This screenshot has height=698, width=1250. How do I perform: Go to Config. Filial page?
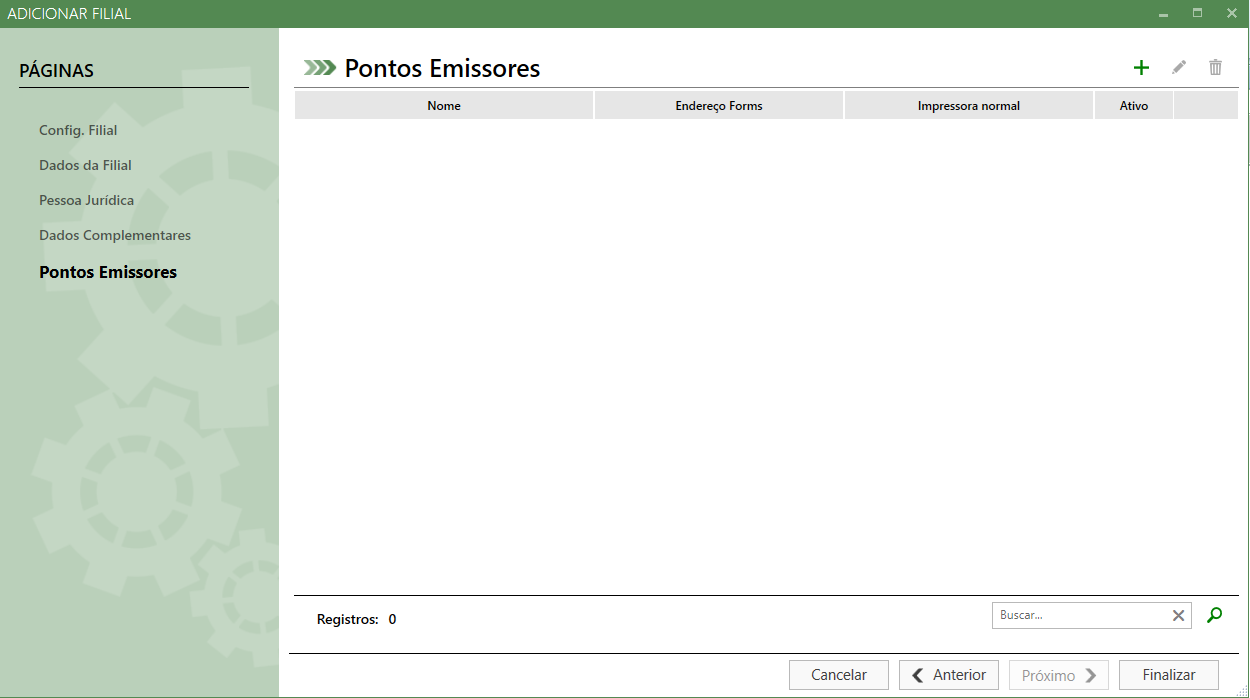tap(78, 130)
